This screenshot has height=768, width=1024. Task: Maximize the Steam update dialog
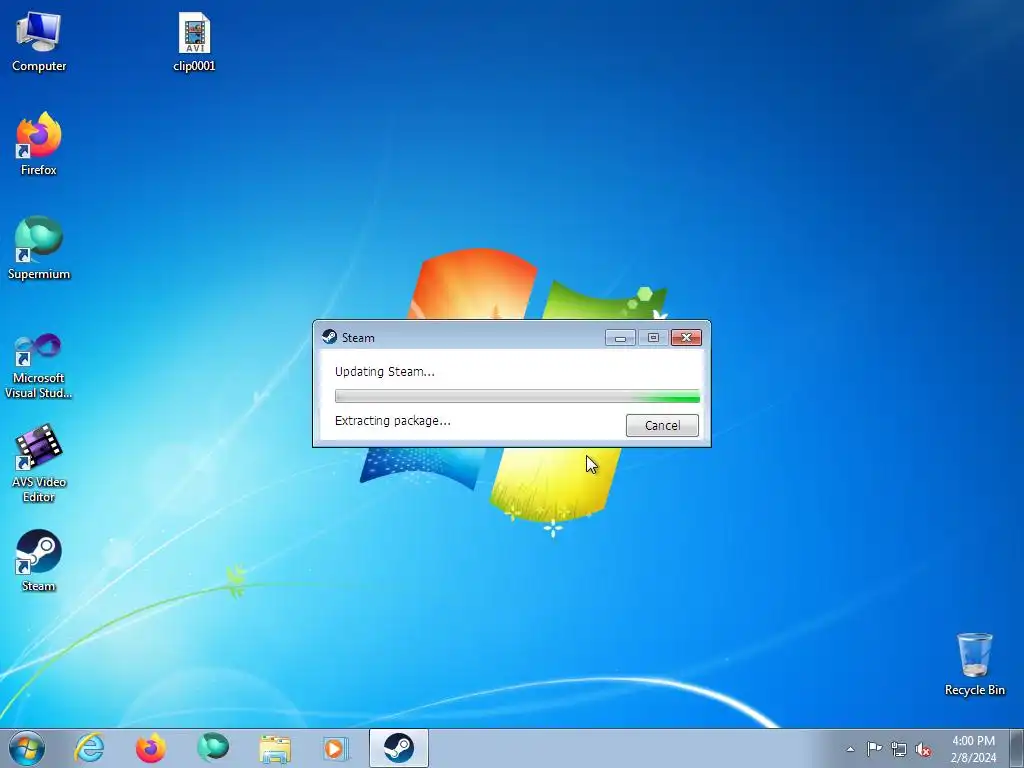coord(653,338)
